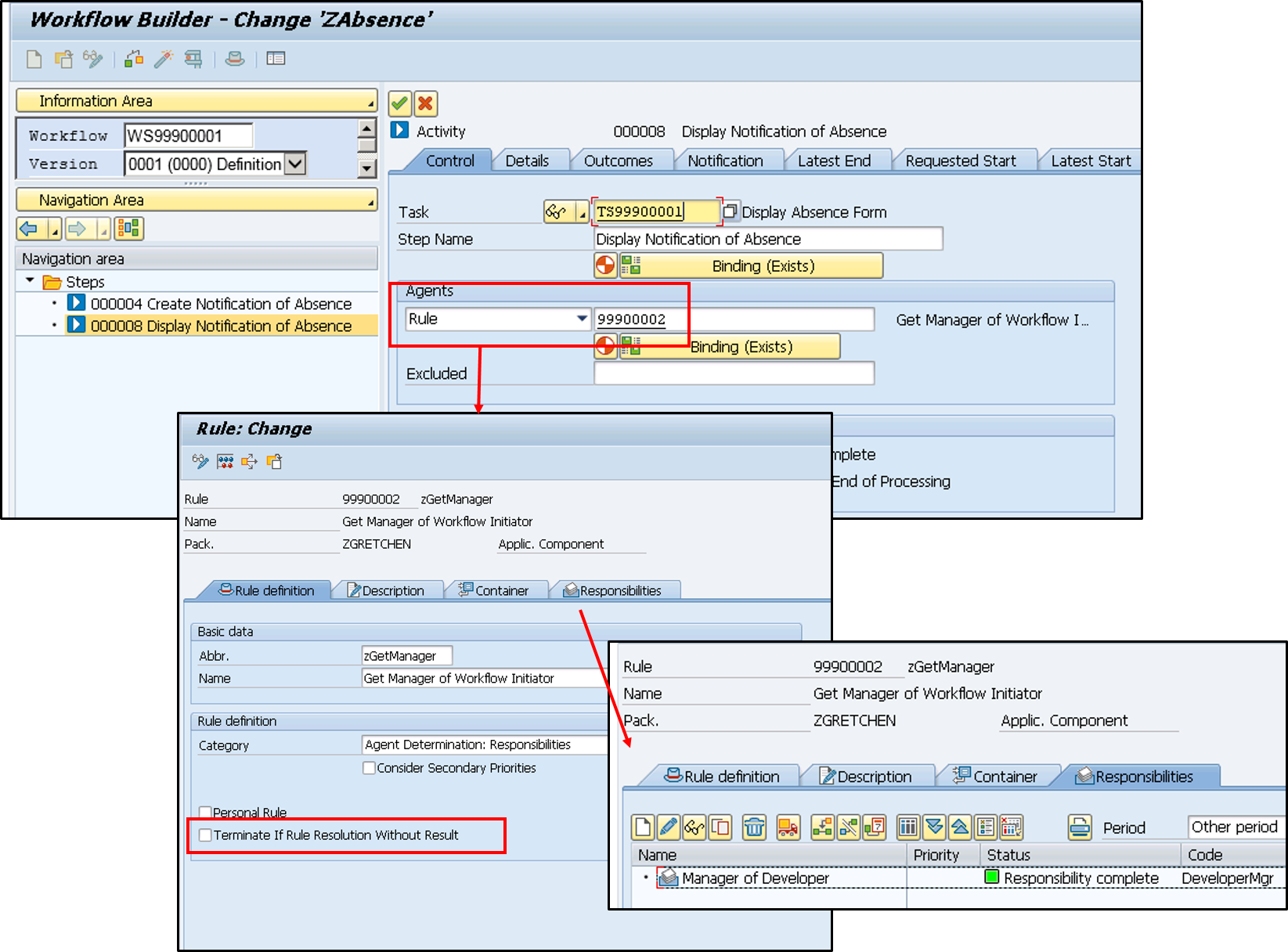Open the Agents type Rule dropdown
Image resolution: width=1288 pixels, height=952 pixels.
point(581,319)
